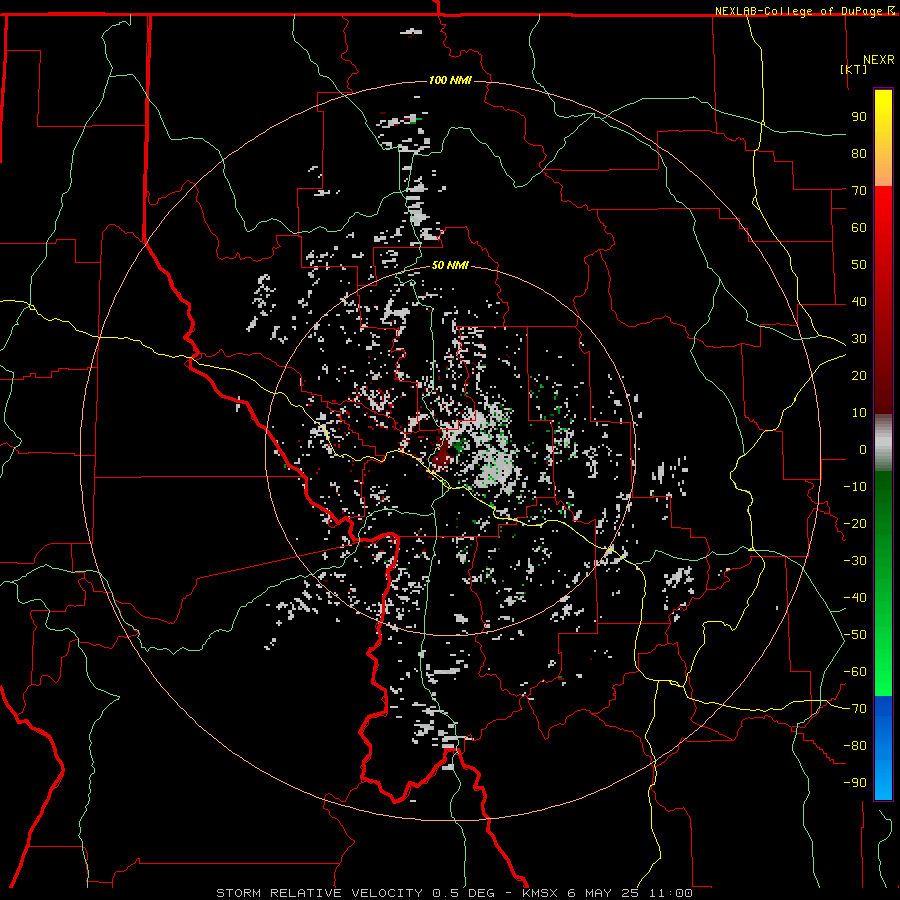Viewport: 900px width, 900px height.
Task: Click the 100 NMI range ring label
Action: click(x=450, y=80)
